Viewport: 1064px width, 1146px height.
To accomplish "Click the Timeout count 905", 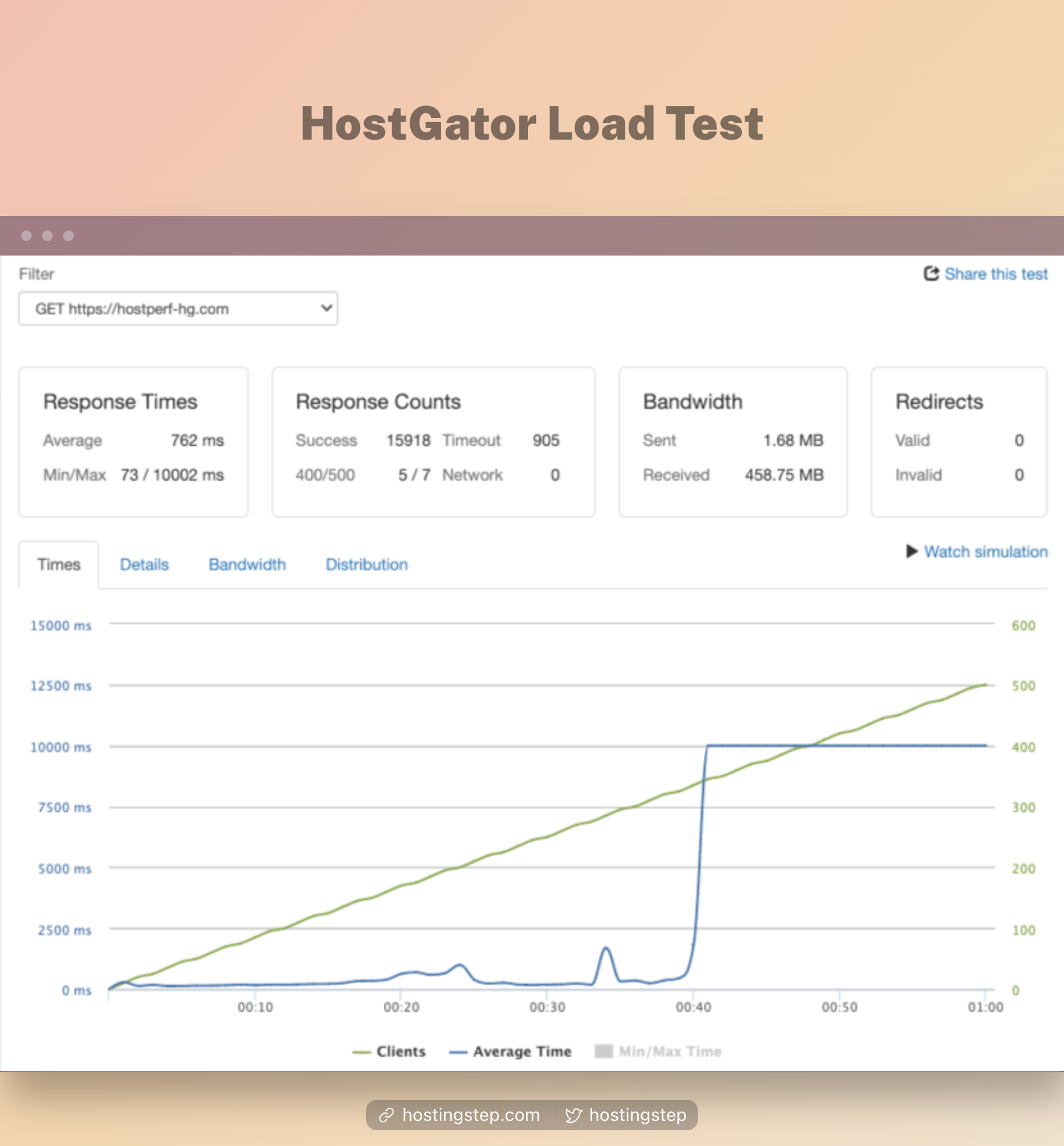I will tap(546, 440).
